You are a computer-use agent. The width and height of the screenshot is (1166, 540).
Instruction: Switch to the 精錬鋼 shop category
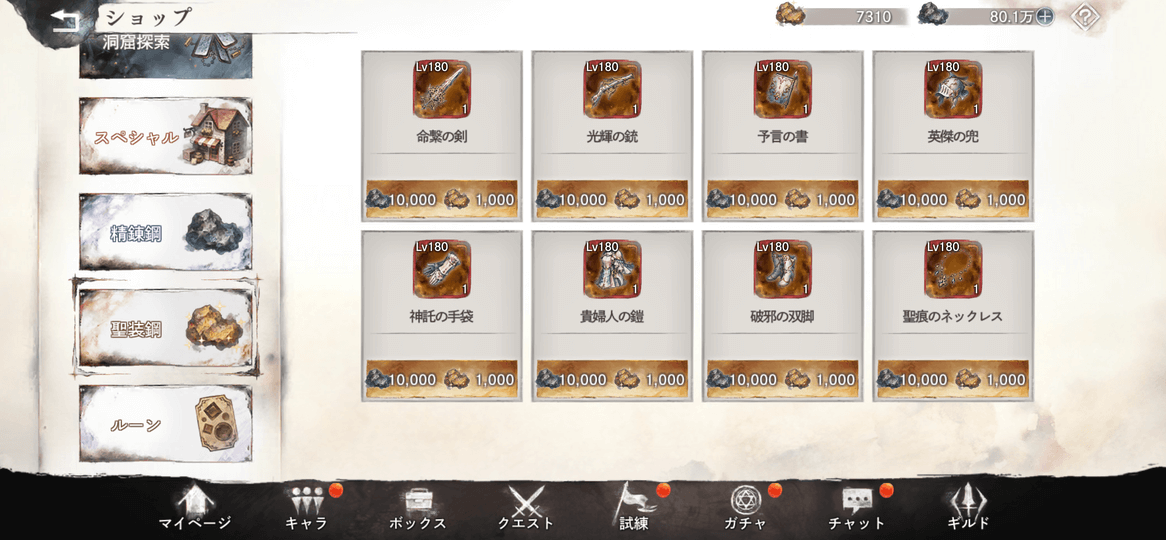166,233
